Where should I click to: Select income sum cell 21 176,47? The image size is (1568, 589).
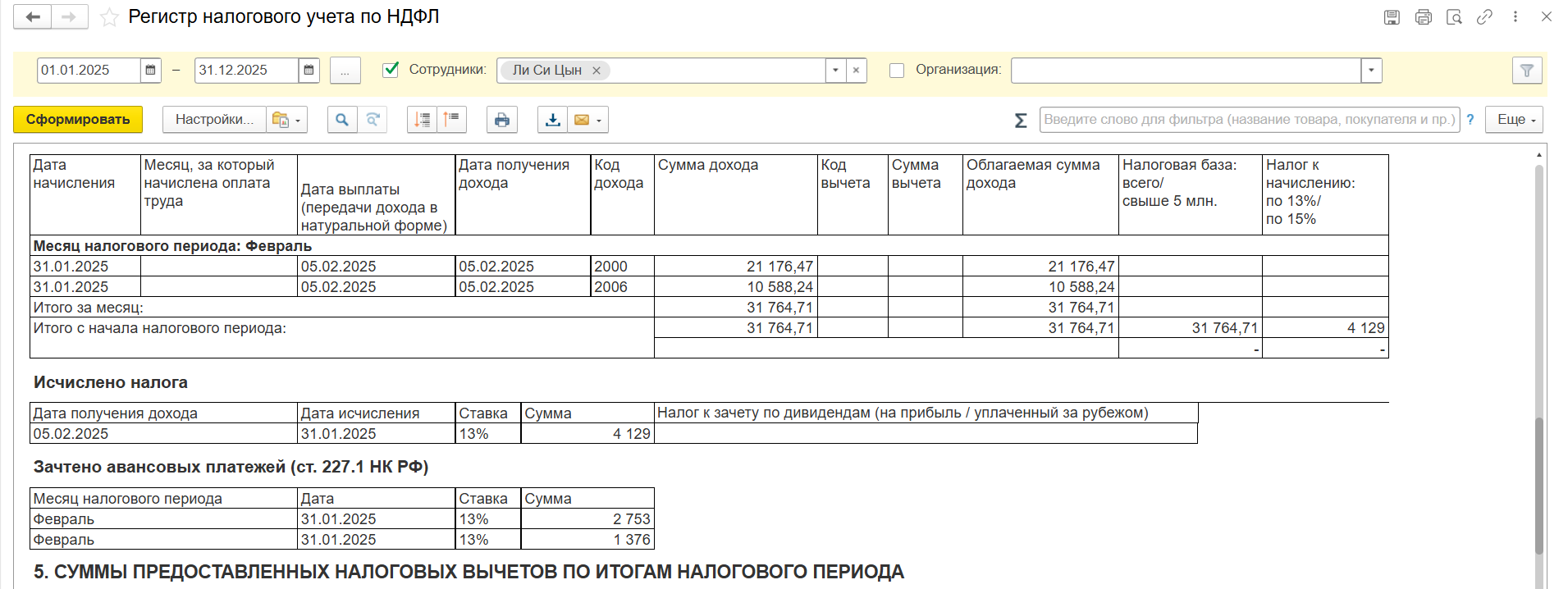click(736, 267)
